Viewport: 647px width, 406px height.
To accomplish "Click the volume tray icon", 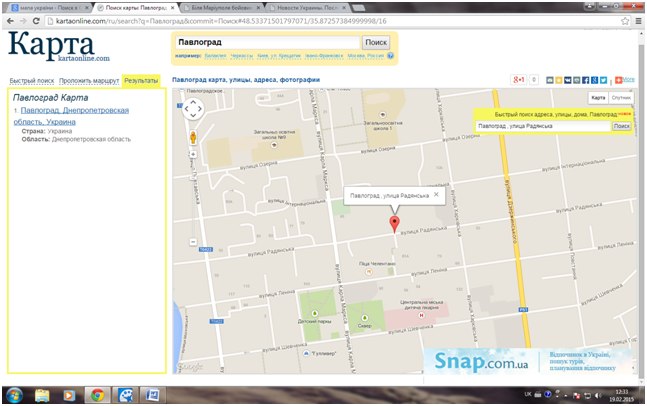I will coord(597,395).
